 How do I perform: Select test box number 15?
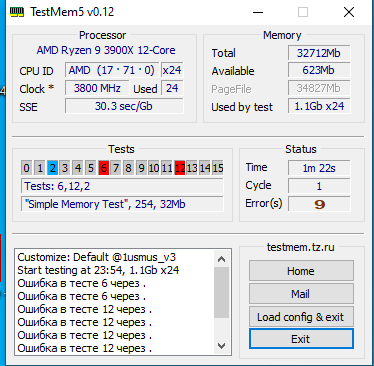[218, 168]
